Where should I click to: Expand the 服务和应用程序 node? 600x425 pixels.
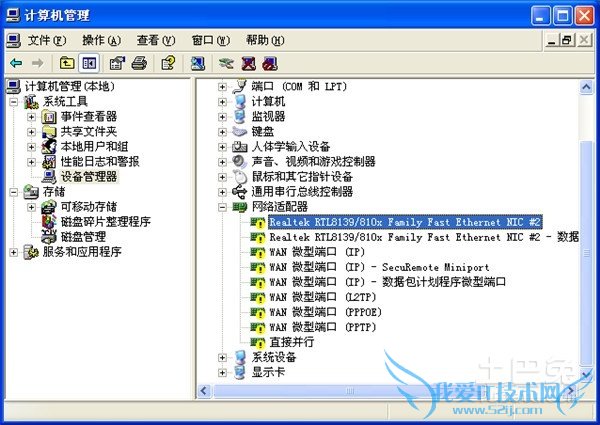click(x=13, y=252)
